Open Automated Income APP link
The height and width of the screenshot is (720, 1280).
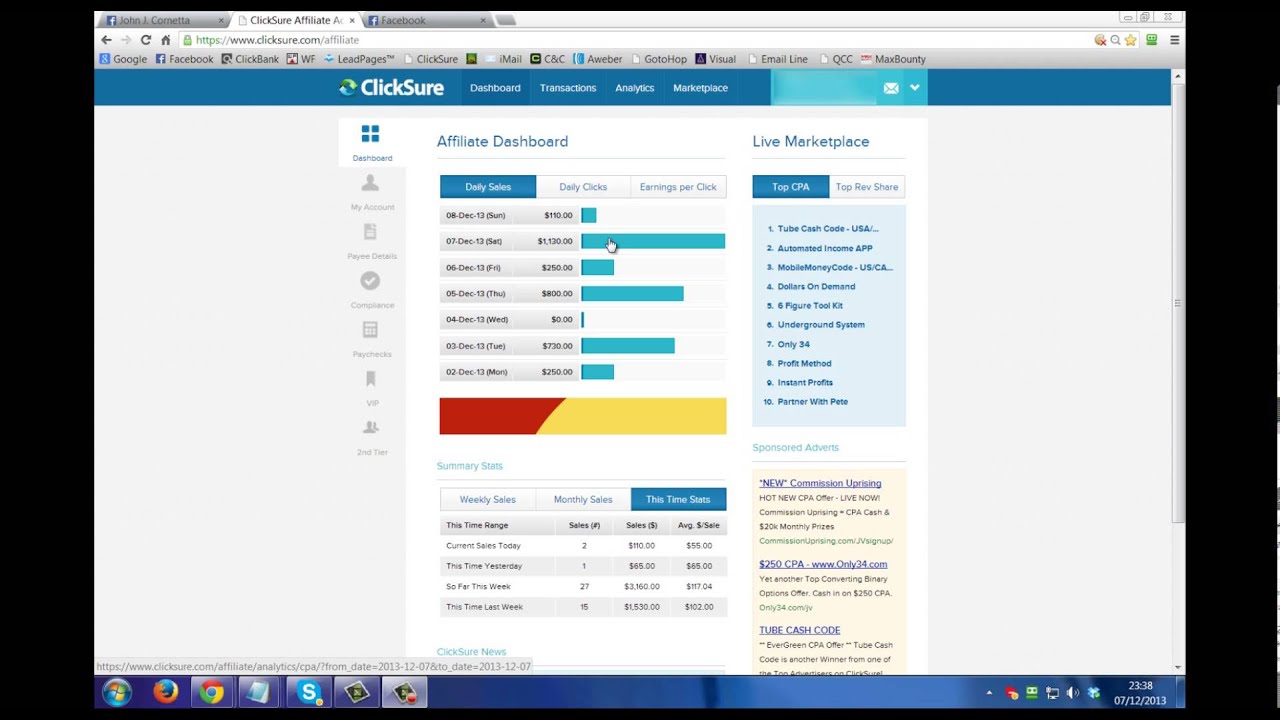pos(825,248)
